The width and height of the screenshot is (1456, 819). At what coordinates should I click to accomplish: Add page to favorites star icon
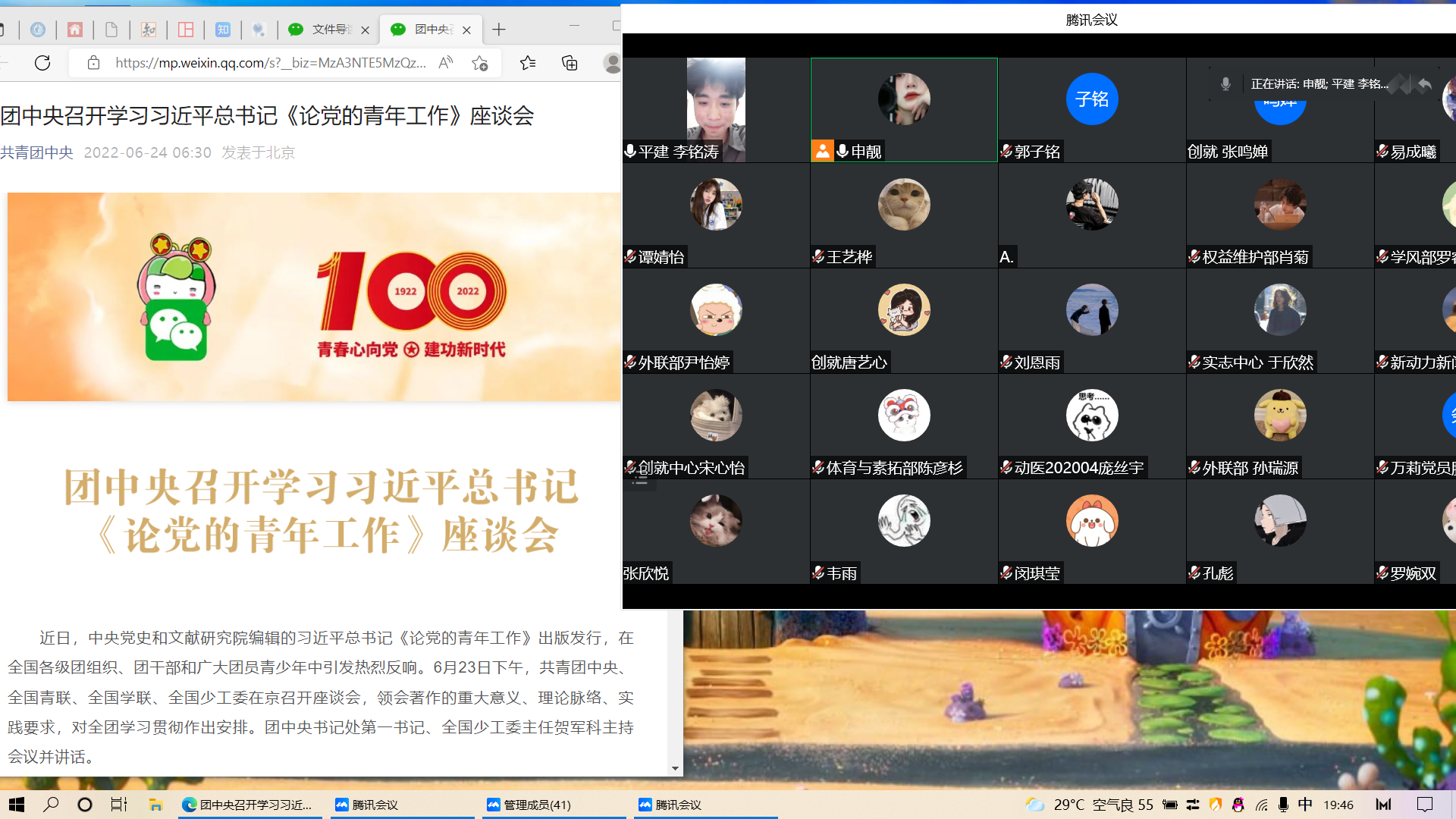(x=479, y=63)
